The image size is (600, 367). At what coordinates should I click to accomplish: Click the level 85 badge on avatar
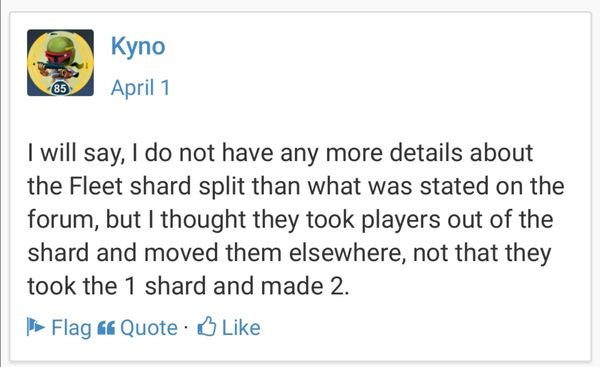tap(60, 89)
